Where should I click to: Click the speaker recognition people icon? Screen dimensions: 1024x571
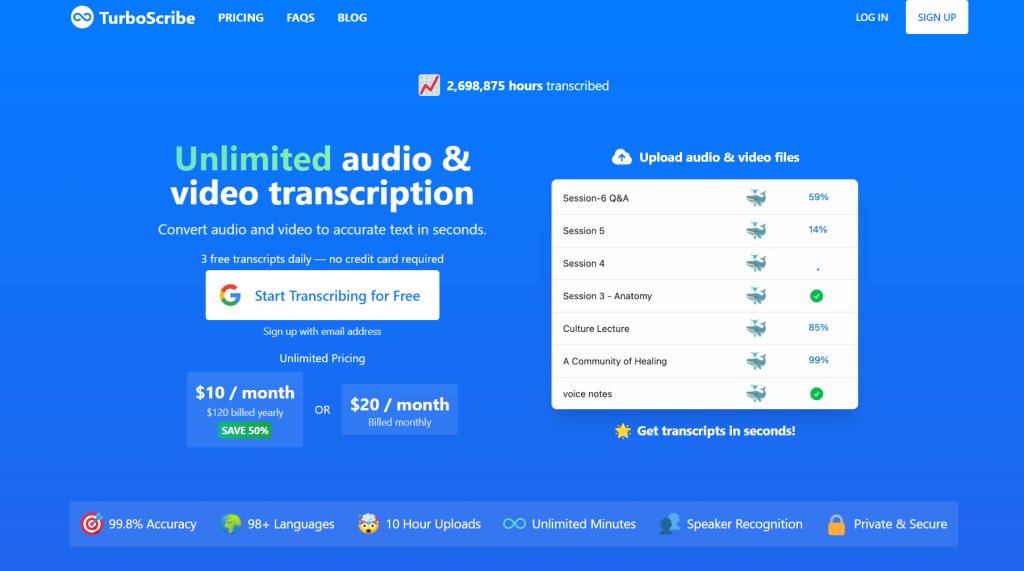point(669,524)
